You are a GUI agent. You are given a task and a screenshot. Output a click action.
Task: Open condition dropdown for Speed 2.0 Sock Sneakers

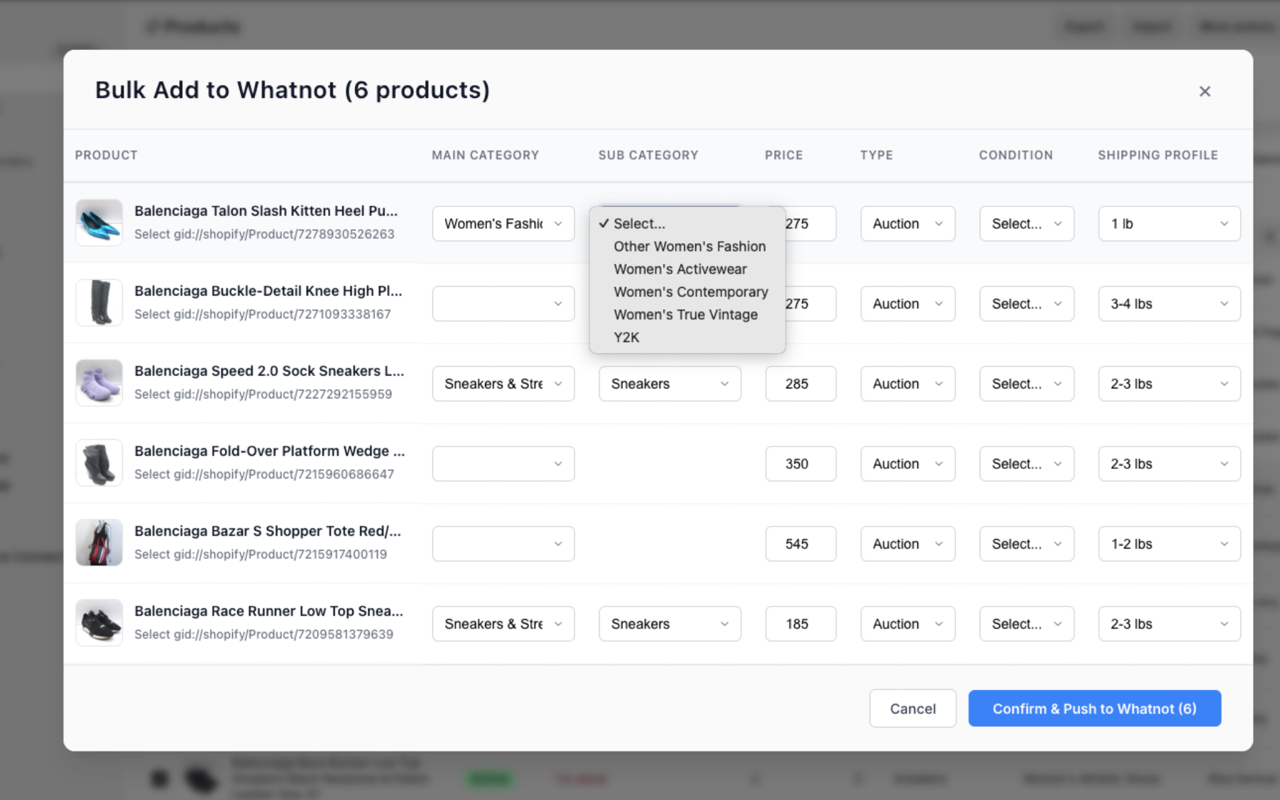click(x=1027, y=384)
